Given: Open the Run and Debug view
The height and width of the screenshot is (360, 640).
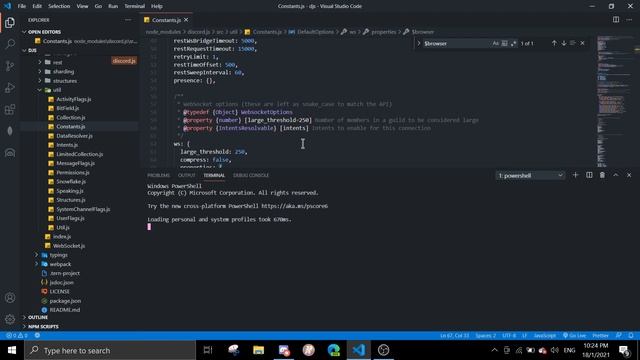Looking at the screenshot, I should click(10, 88).
